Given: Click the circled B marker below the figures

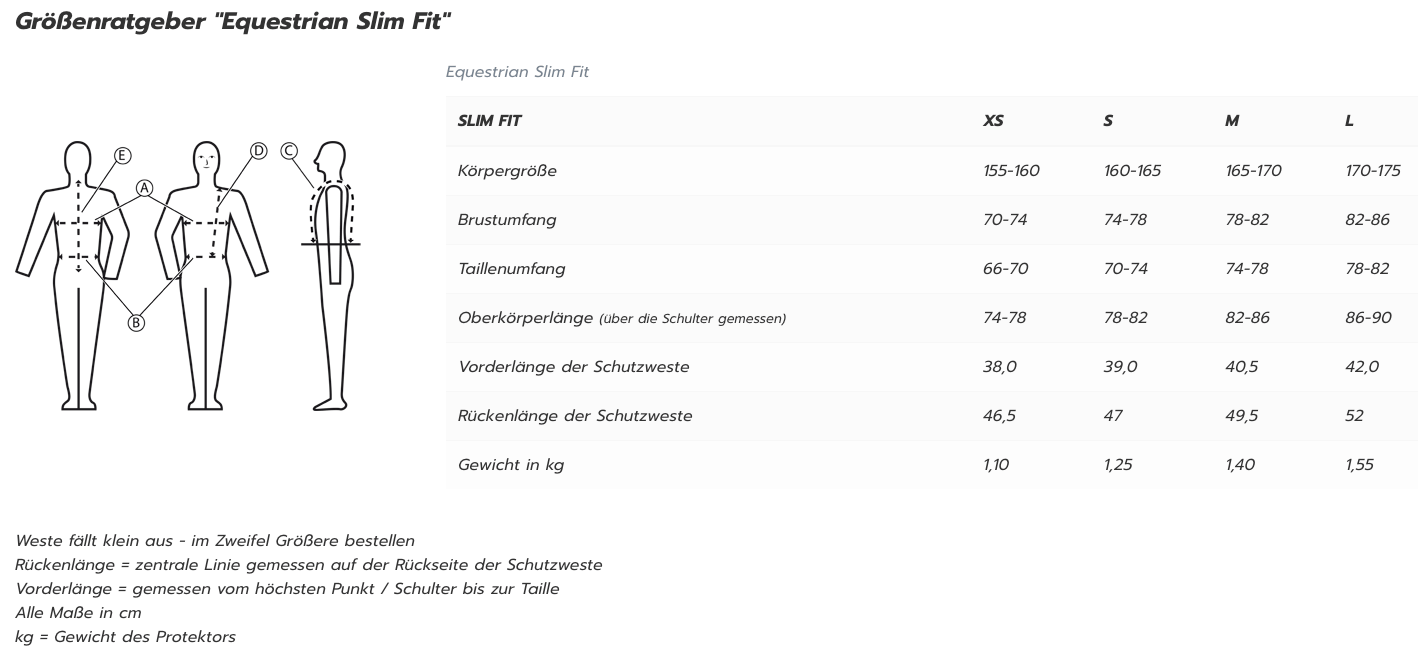Looking at the screenshot, I should click(x=137, y=322).
